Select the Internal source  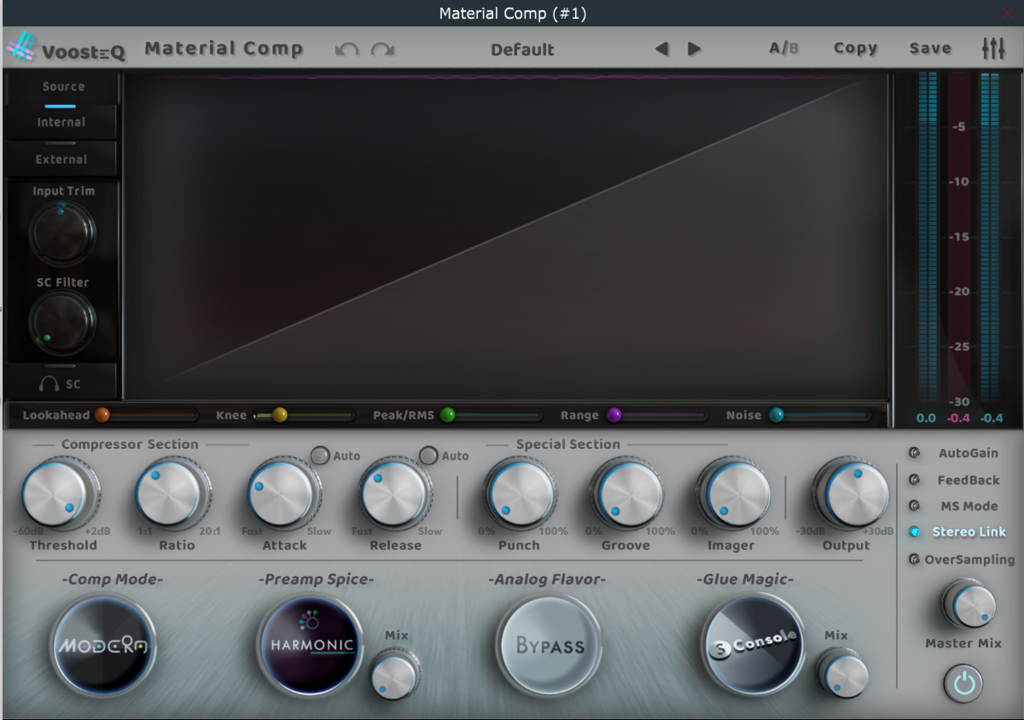click(x=61, y=122)
